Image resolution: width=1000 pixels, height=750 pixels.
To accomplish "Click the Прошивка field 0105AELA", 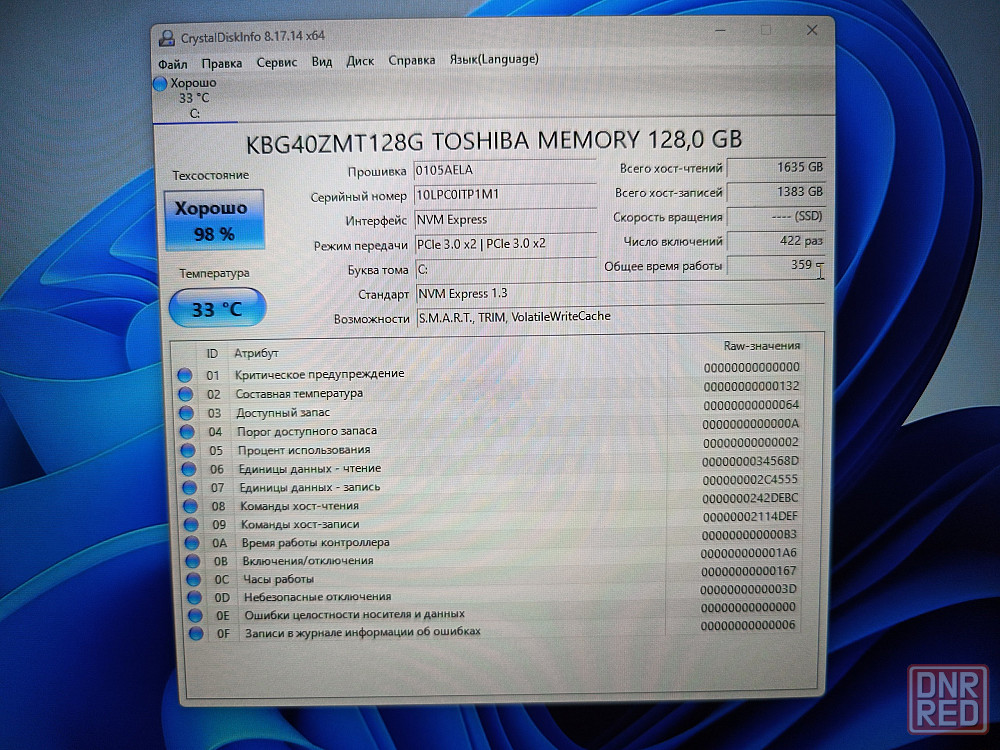I will tap(504, 170).
